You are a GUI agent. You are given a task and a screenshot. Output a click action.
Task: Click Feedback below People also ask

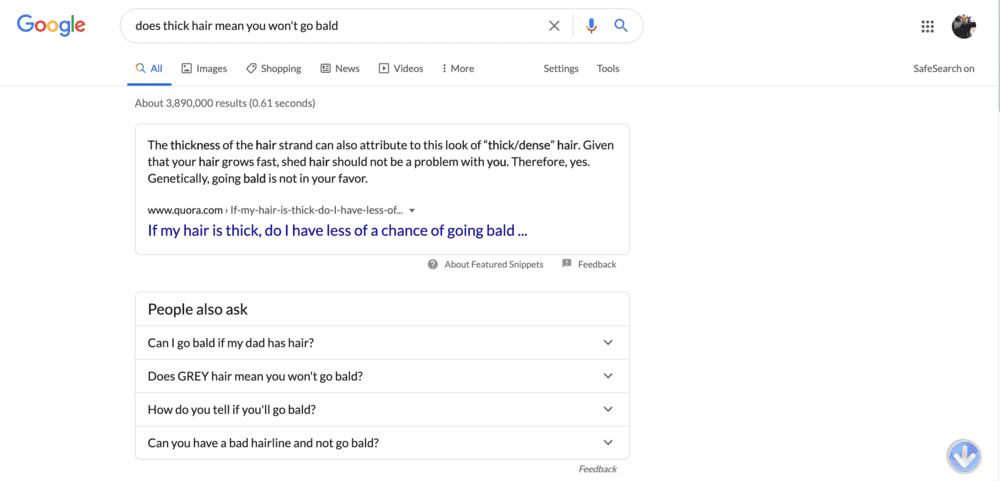click(x=598, y=469)
